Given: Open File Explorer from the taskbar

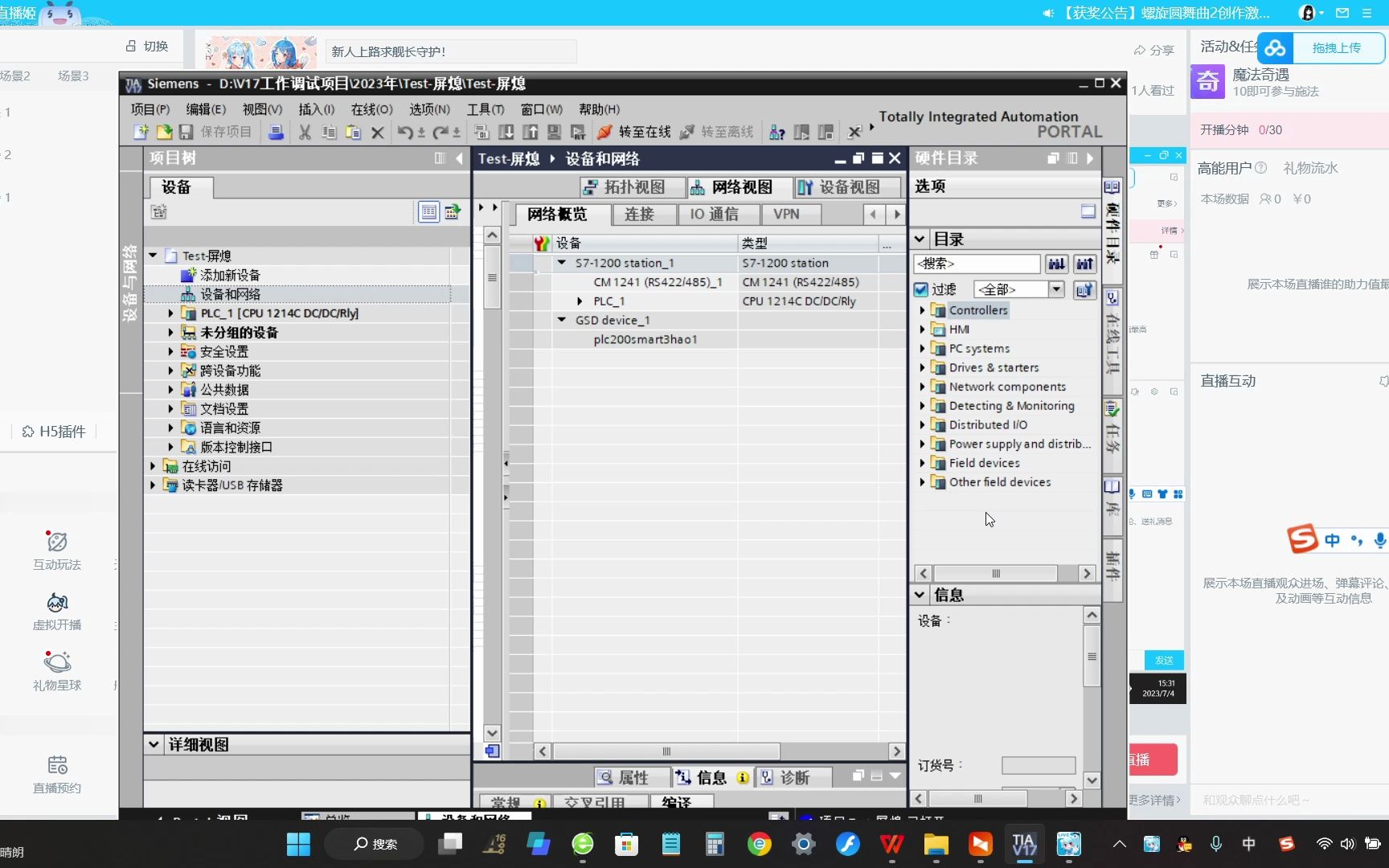Looking at the screenshot, I should [x=936, y=844].
